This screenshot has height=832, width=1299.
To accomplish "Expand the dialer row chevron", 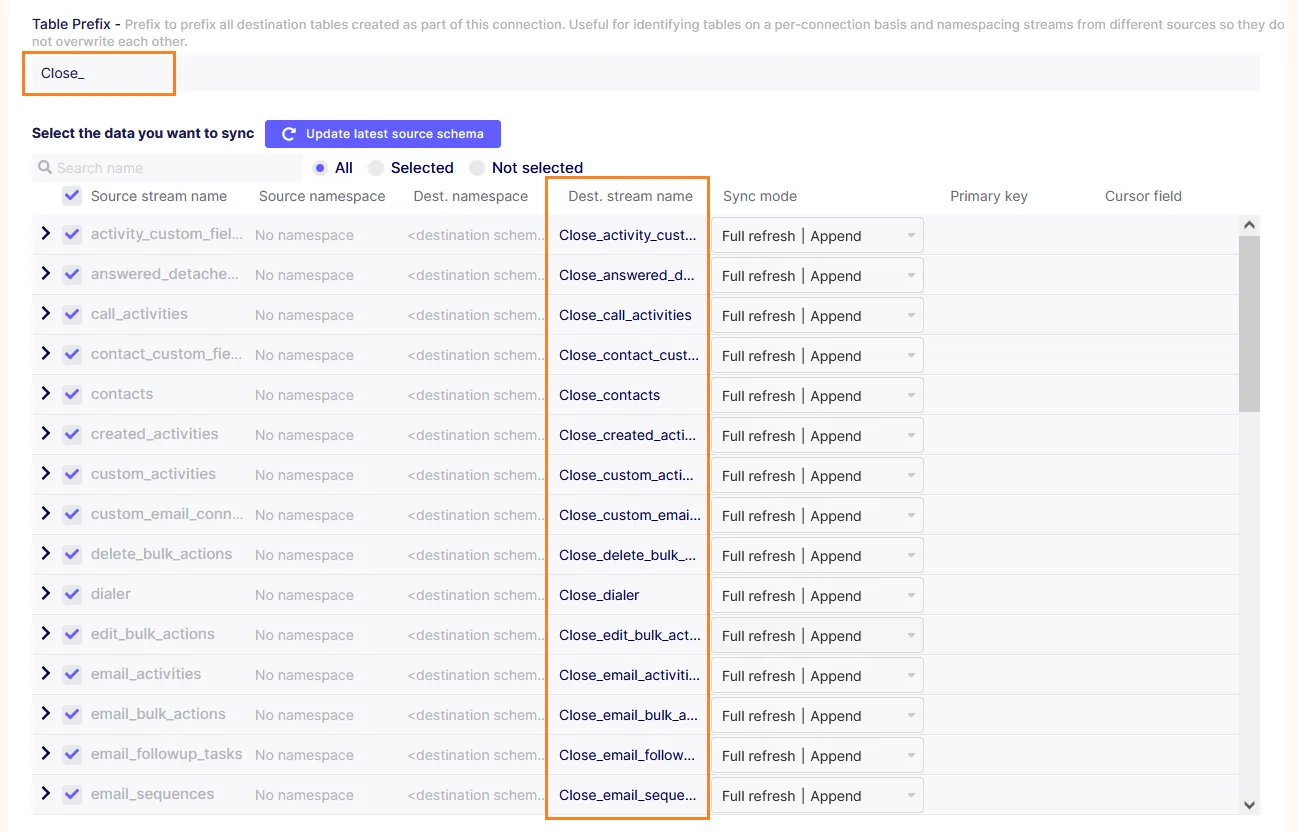I will (x=45, y=593).
